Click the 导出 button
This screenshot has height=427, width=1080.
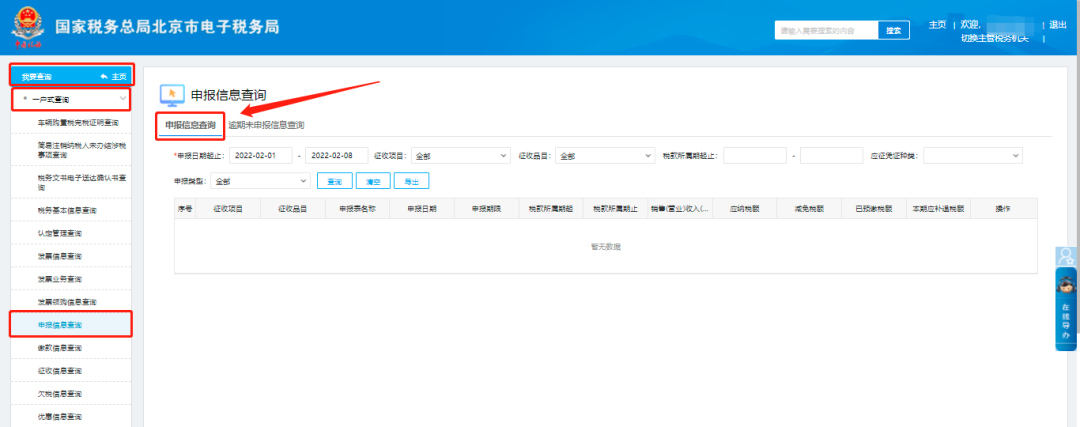click(412, 181)
